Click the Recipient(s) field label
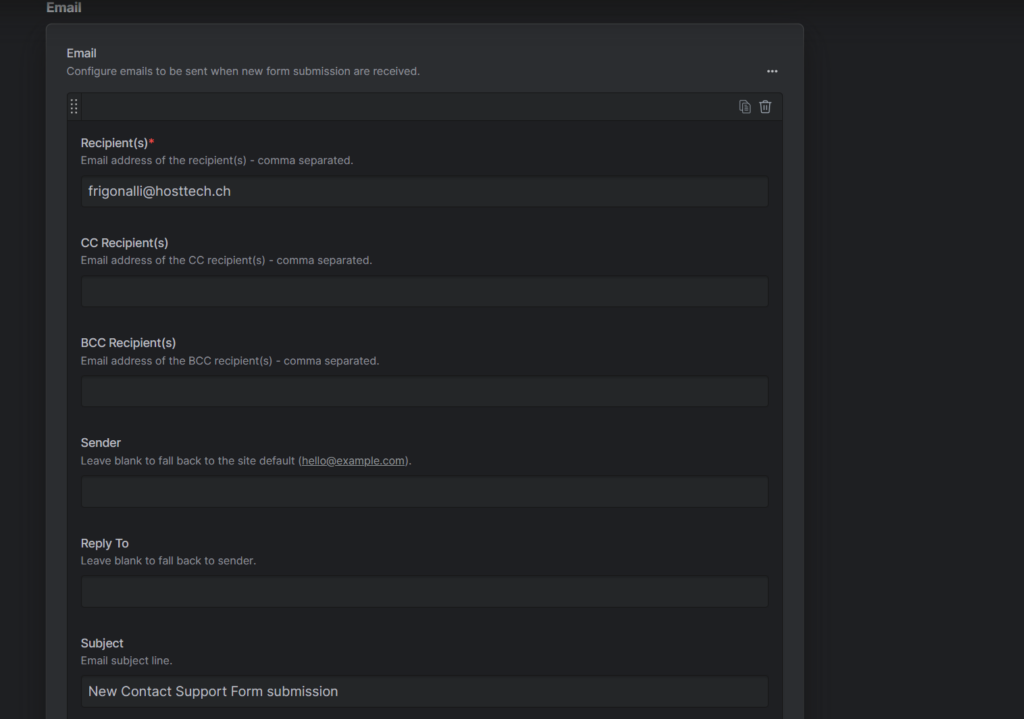 115,143
